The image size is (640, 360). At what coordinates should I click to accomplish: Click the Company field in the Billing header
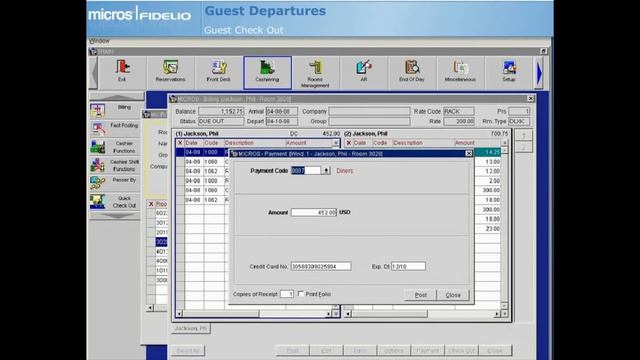click(x=369, y=111)
